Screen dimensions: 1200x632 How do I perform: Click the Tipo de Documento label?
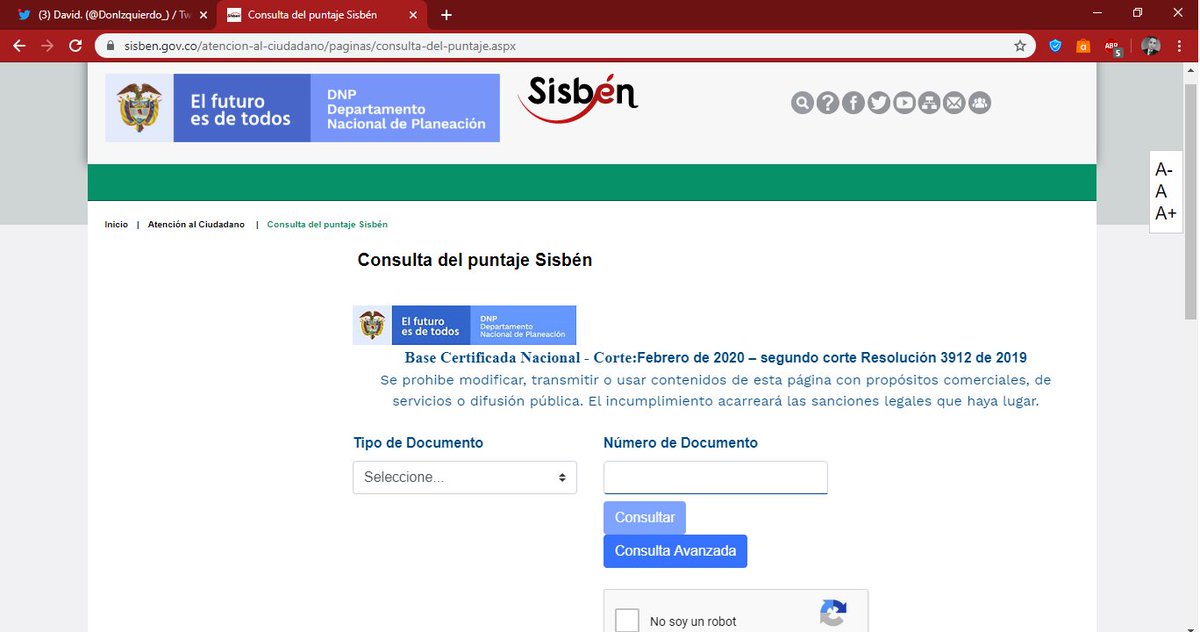418,443
